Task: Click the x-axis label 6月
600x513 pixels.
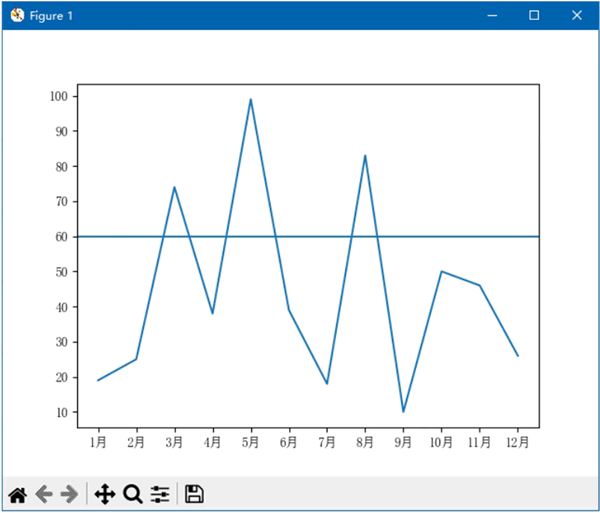Action: click(x=289, y=442)
